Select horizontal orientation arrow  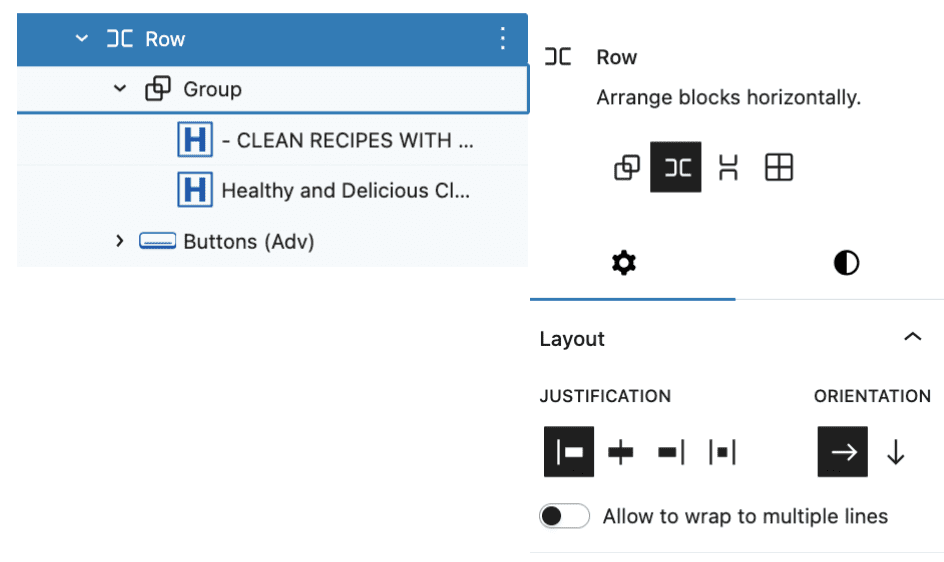pyautogui.click(x=842, y=452)
